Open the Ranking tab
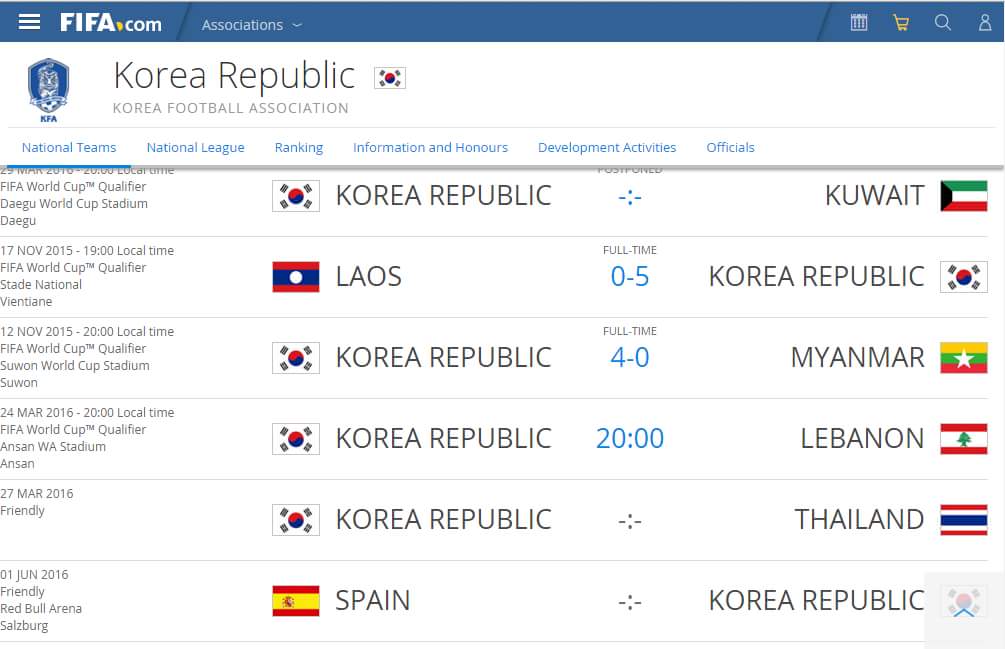The height and width of the screenshot is (649, 1005). (x=299, y=147)
